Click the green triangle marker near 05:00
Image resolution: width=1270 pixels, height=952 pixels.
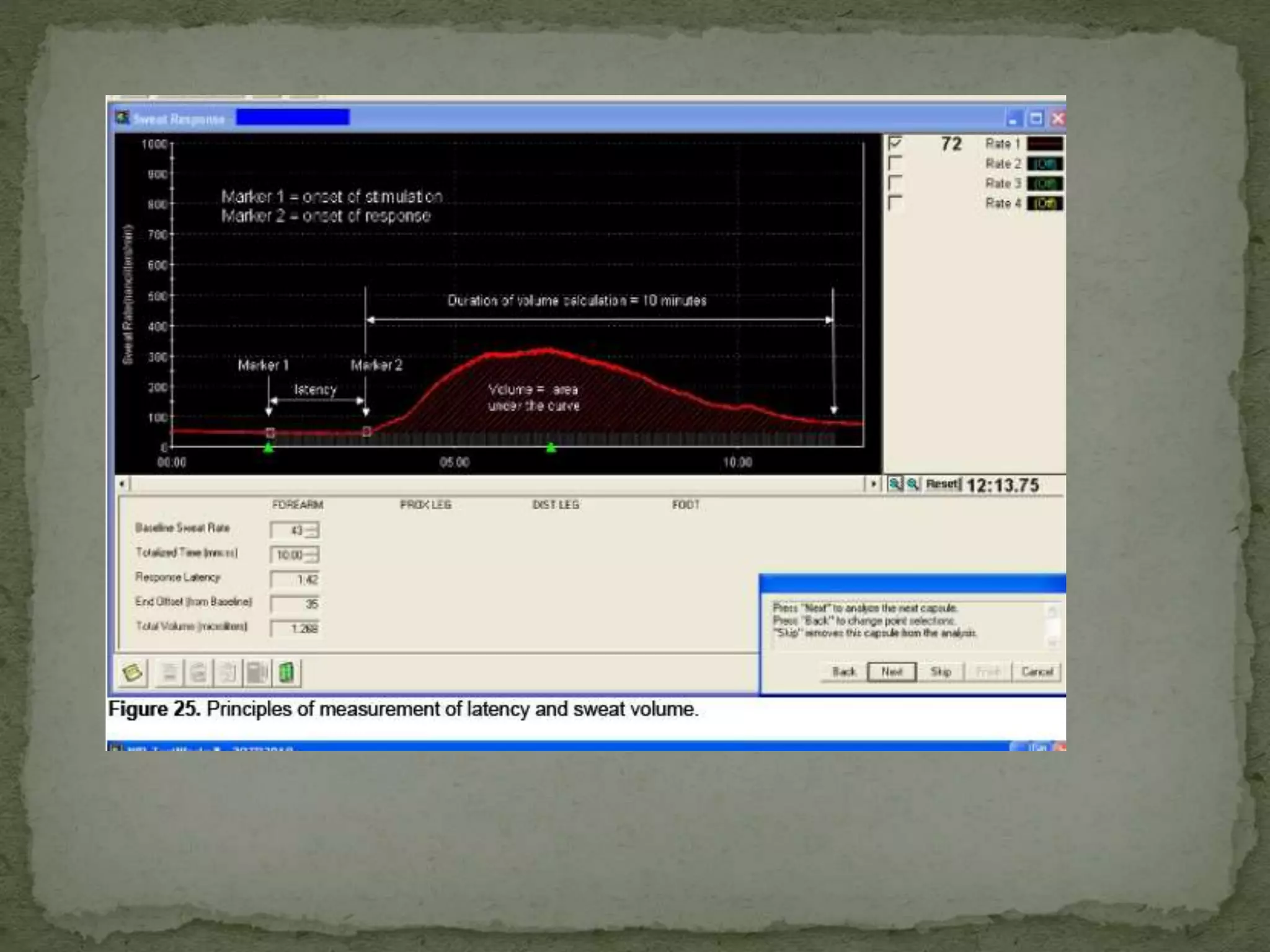click(551, 447)
